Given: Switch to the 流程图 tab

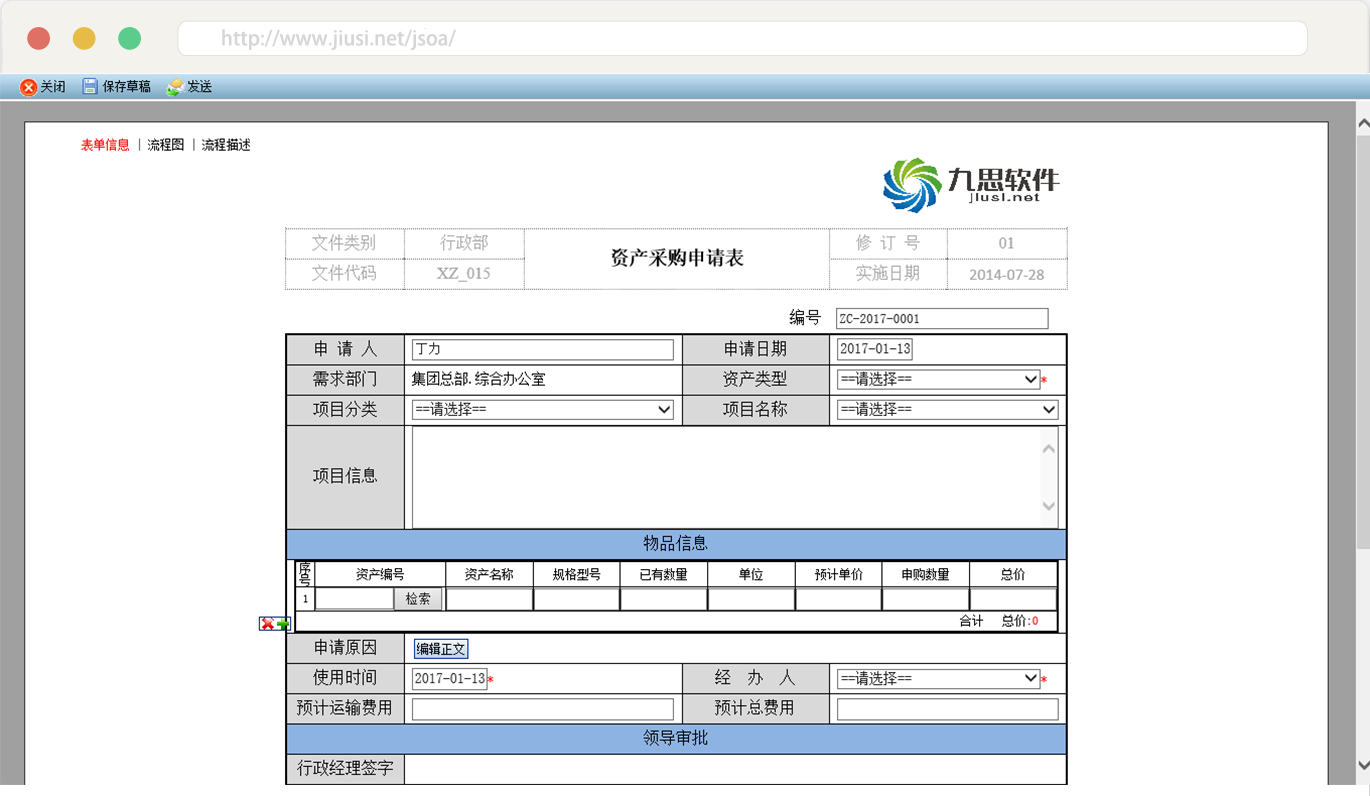Looking at the screenshot, I should pos(166,145).
